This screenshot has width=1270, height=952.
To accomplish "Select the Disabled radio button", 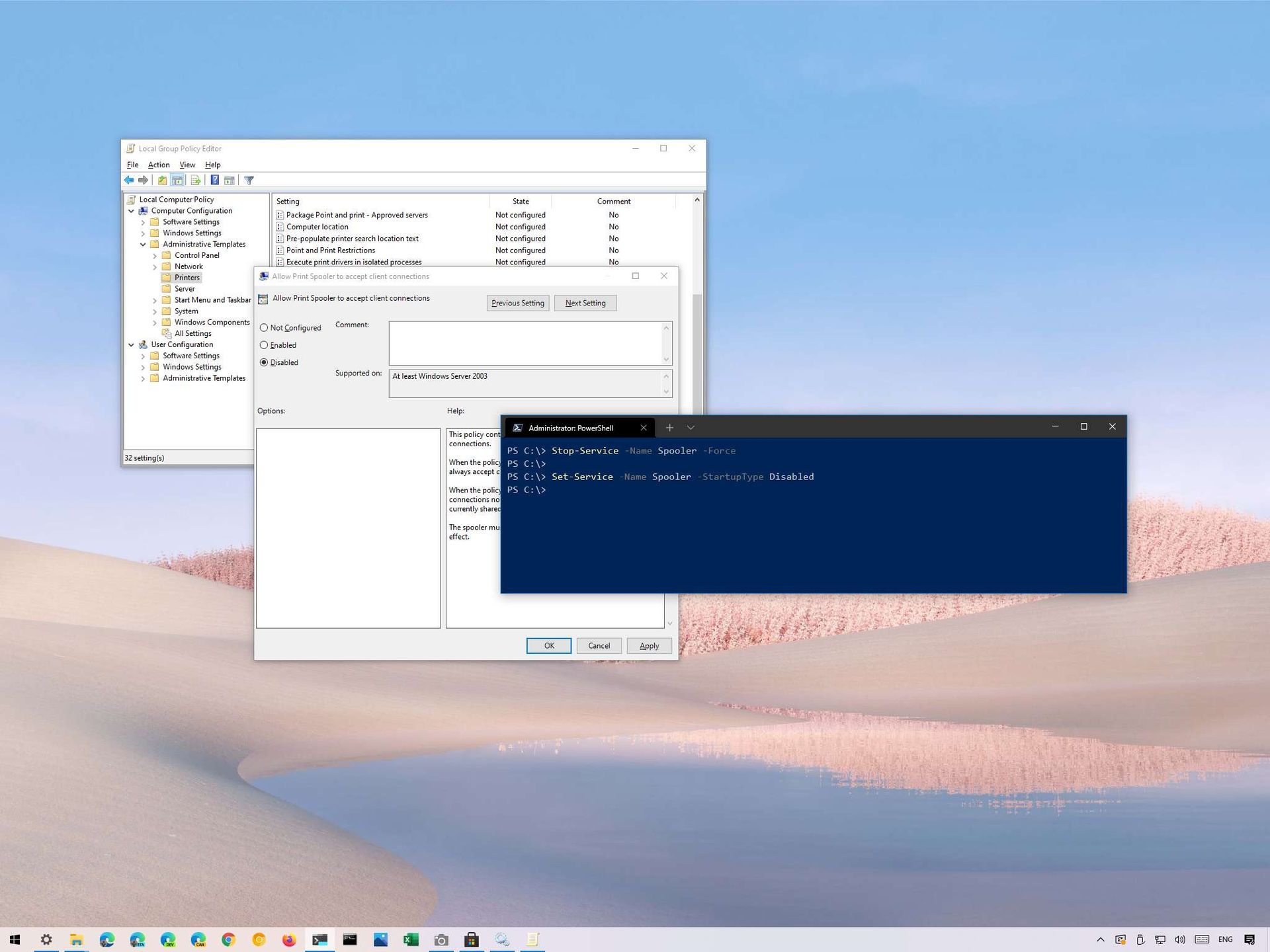I will click(264, 362).
